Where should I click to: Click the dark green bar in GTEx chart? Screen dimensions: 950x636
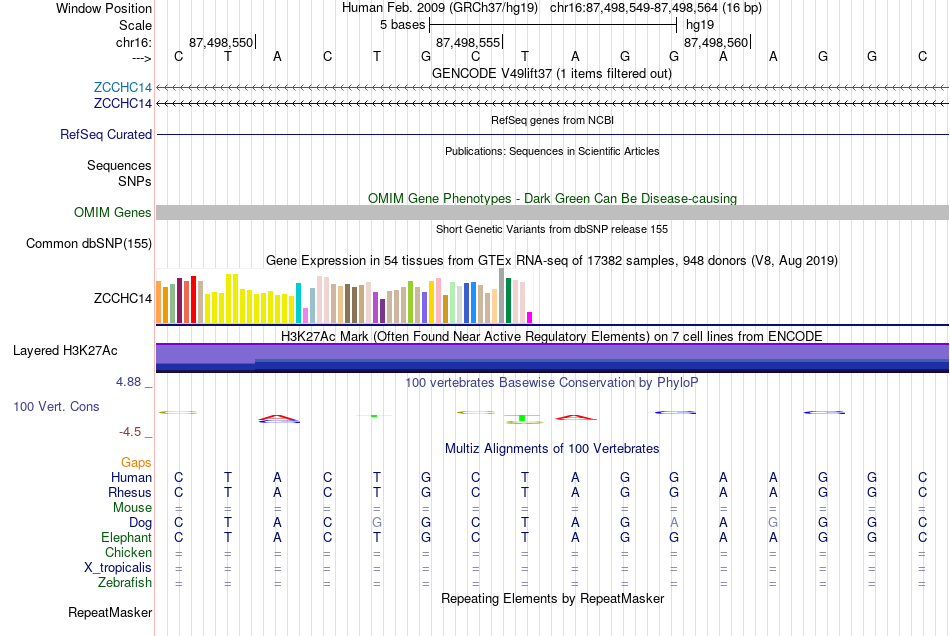tap(509, 300)
